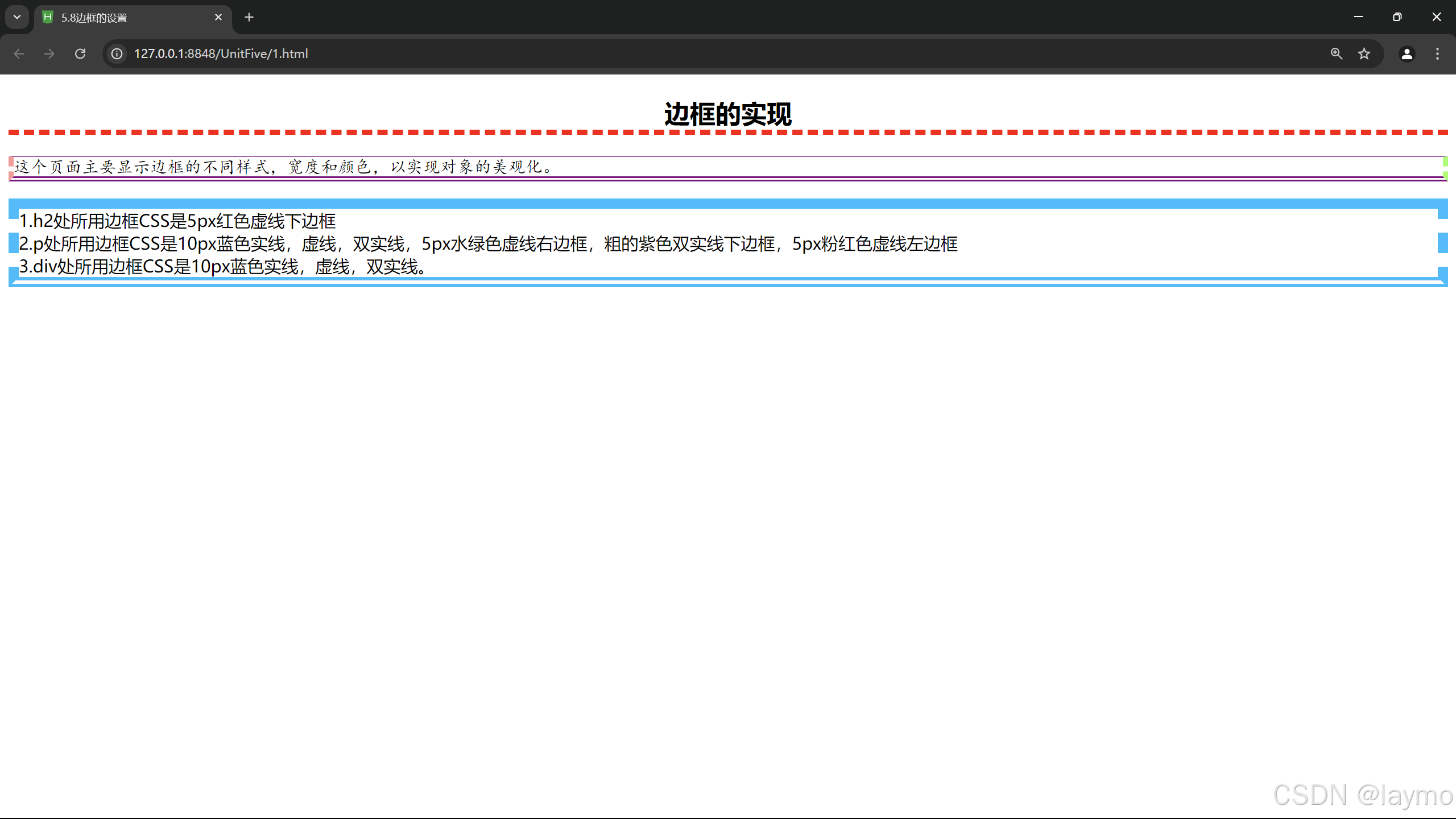Open a new tab
Image resolution: width=1456 pixels, height=819 pixels.
[249, 17]
